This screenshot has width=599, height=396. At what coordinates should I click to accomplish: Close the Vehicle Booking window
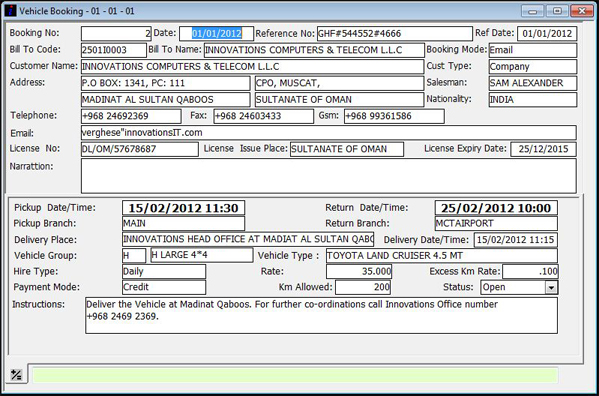(582, 11)
